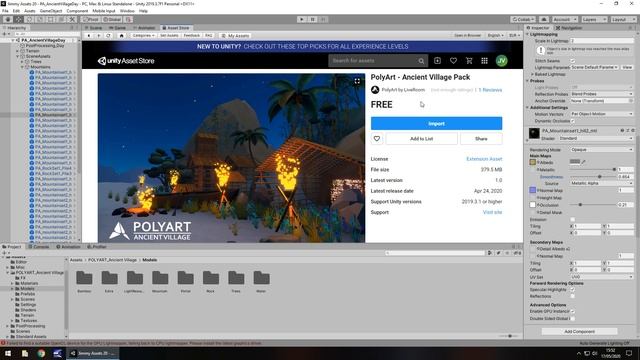Open the Account dropdown
This screenshot has width=640, height=360.
564,19
